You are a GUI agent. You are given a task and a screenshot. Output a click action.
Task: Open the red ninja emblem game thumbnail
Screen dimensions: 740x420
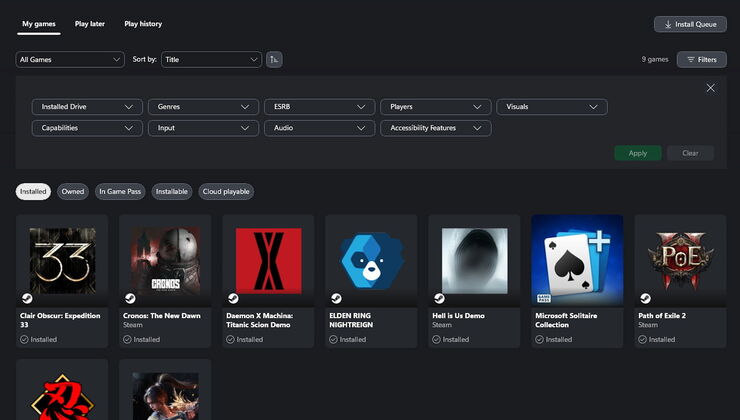click(62, 396)
